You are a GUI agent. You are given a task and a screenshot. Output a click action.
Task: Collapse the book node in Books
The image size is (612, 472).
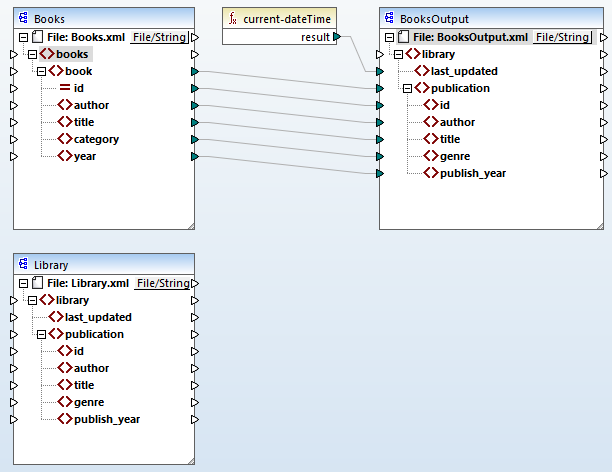click(41, 71)
